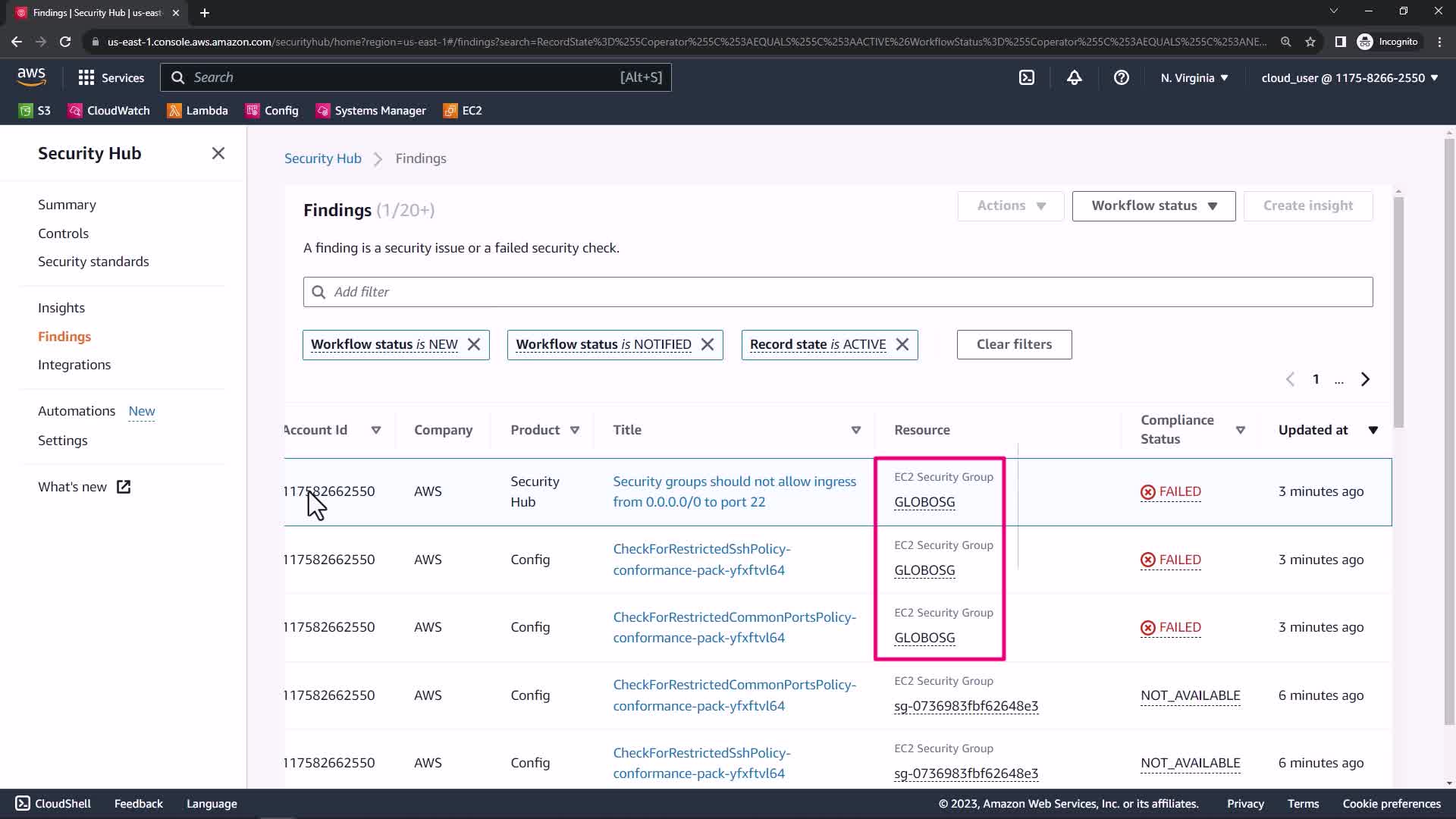This screenshot has width=1456, height=819.
Task: Remove the Workflow status is NOTIFIED filter
Action: [x=708, y=344]
